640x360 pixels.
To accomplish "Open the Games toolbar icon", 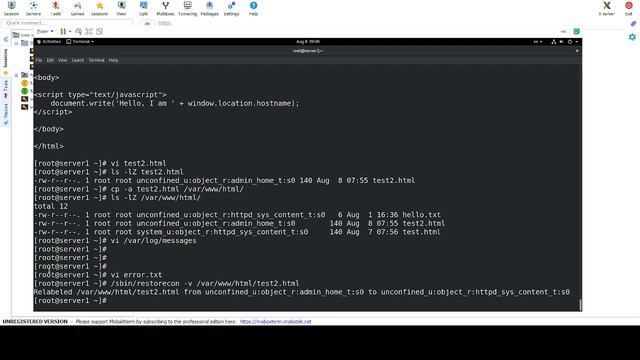I will 77,8.
